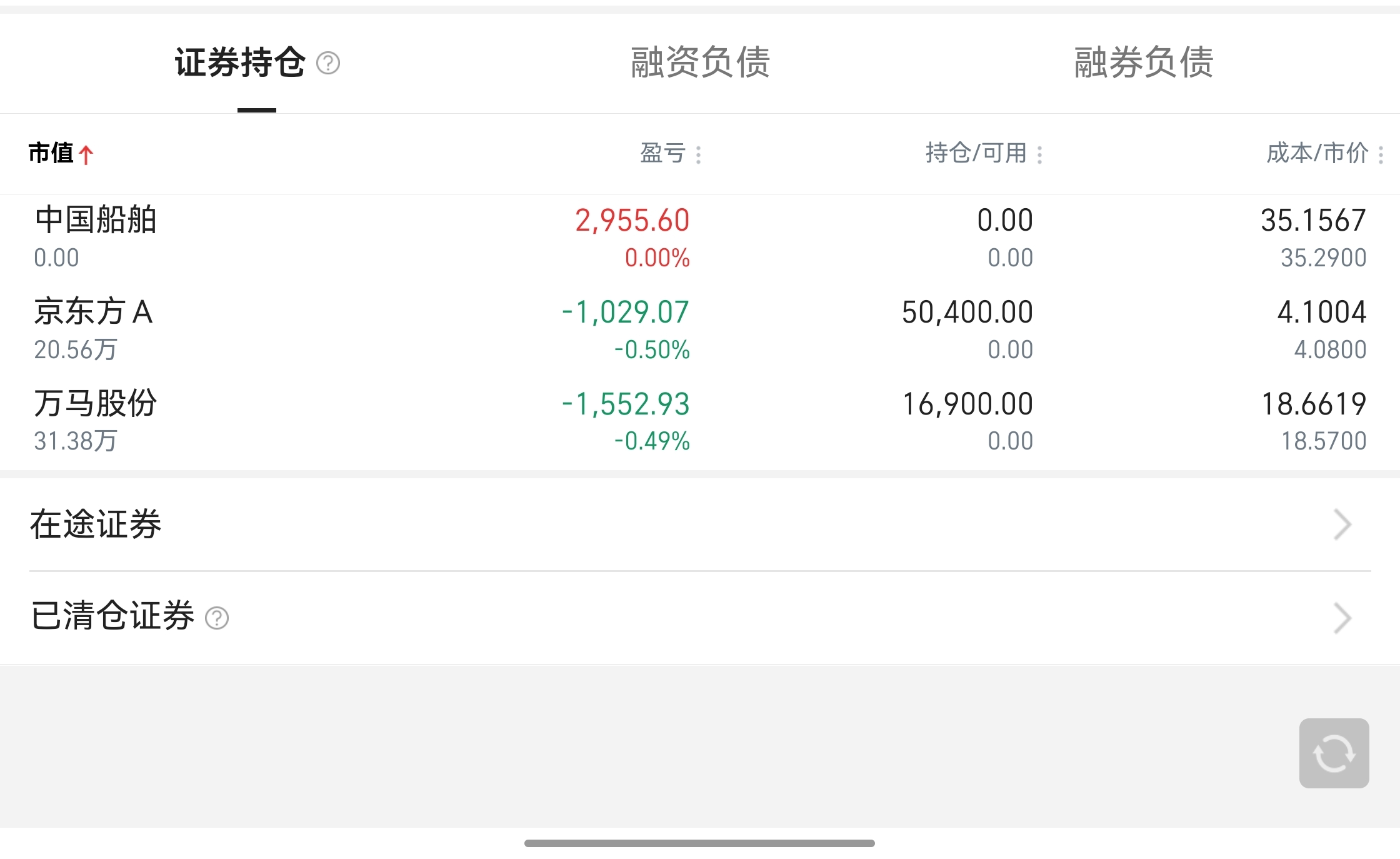Switch to the 融资负债 tab
The image size is (1400, 859).
pos(700,63)
